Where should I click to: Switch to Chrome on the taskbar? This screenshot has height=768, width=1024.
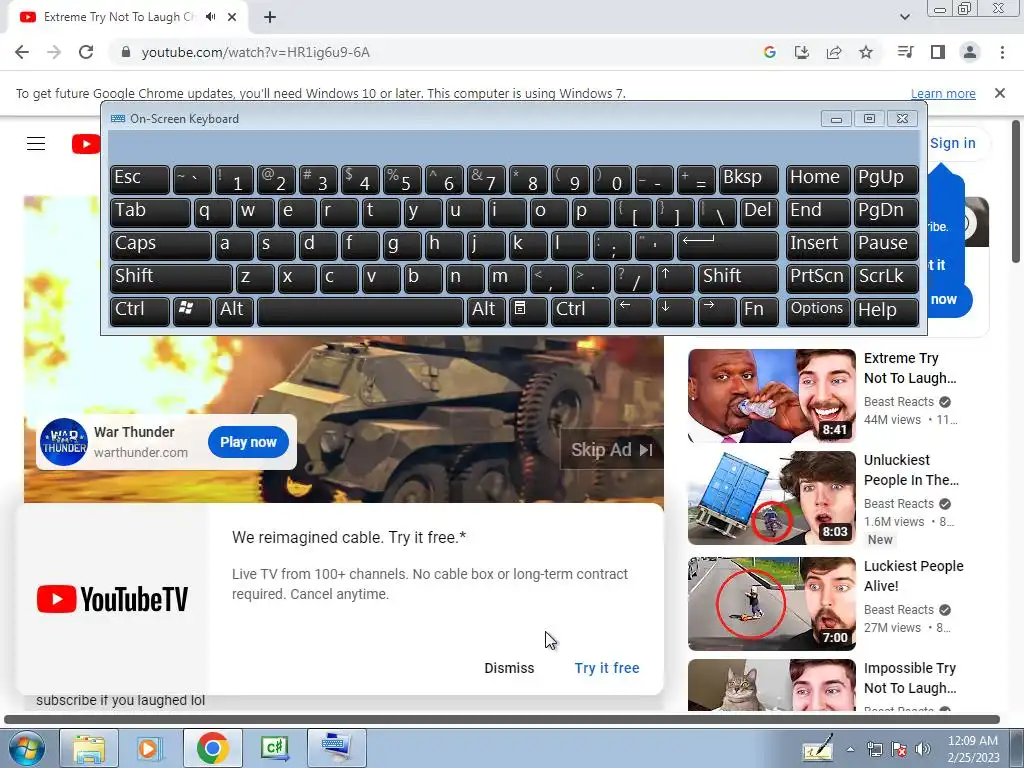(x=212, y=748)
